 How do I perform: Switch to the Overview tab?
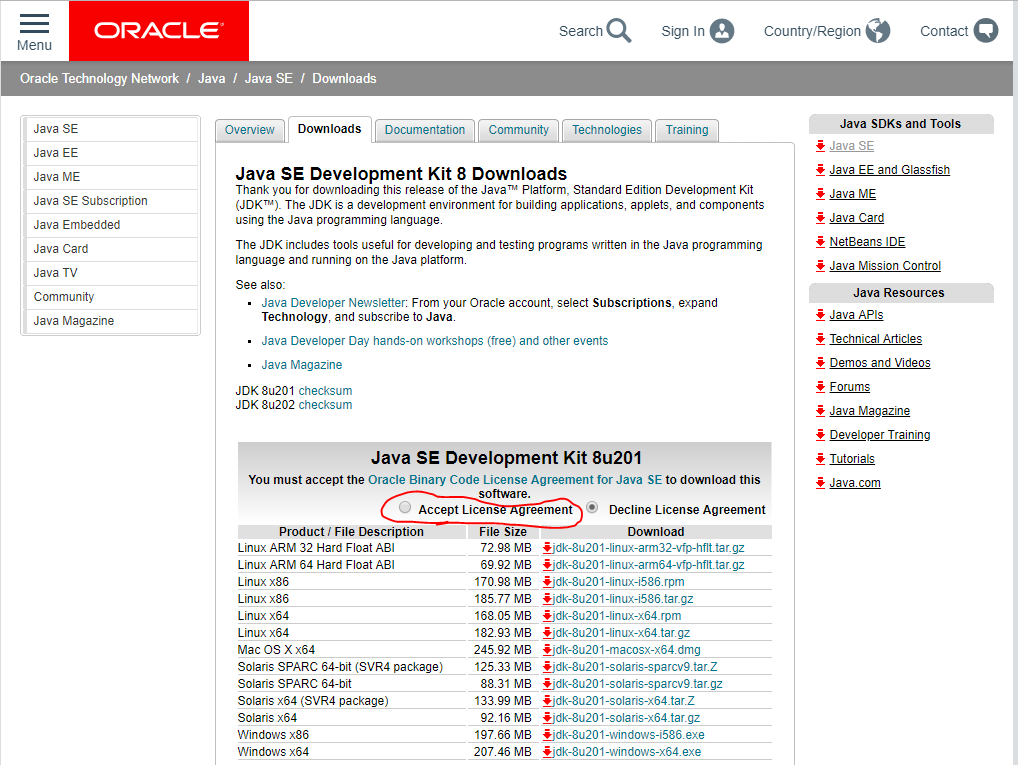[249, 130]
